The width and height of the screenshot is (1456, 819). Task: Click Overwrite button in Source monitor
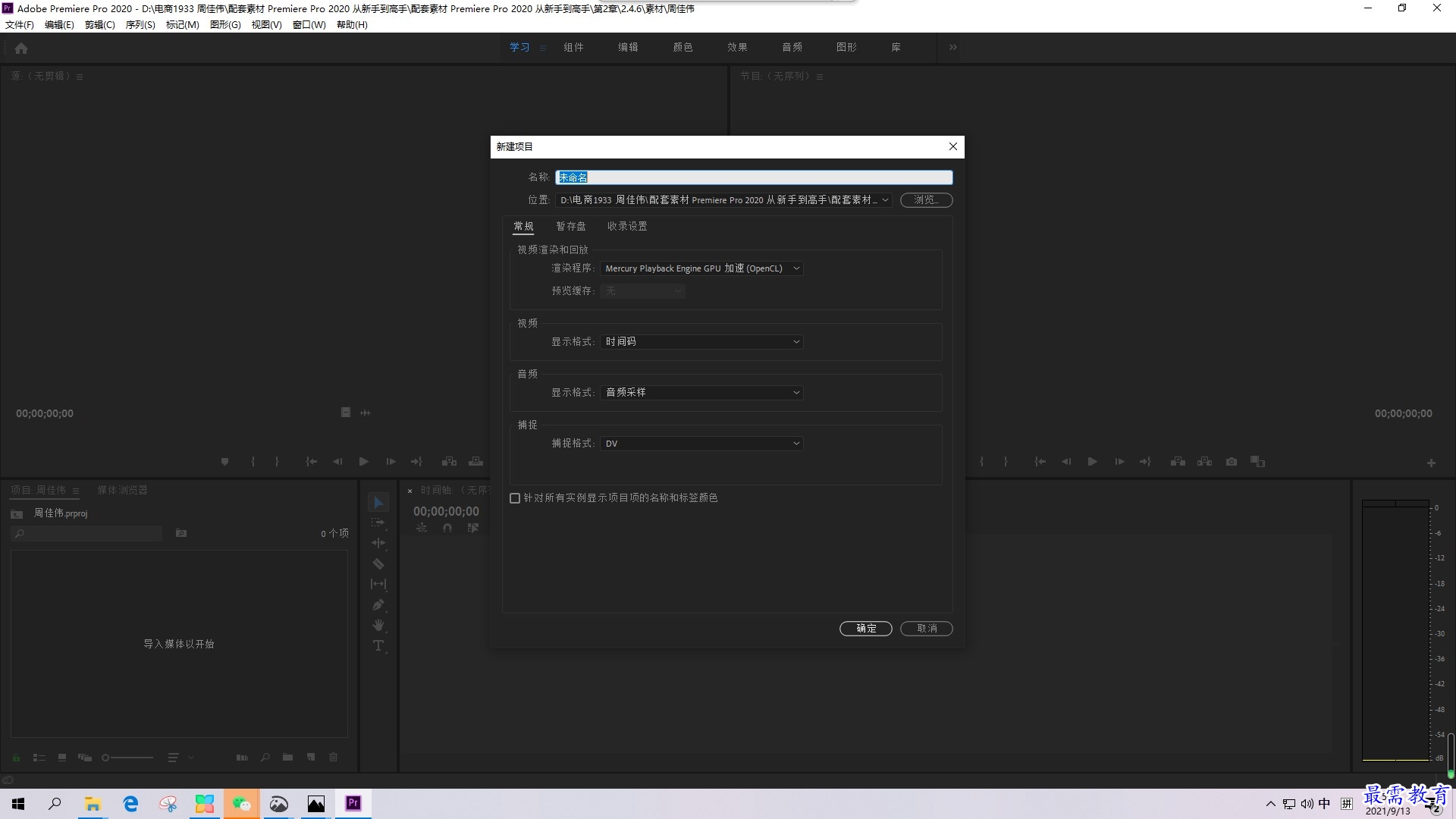(475, 462)
